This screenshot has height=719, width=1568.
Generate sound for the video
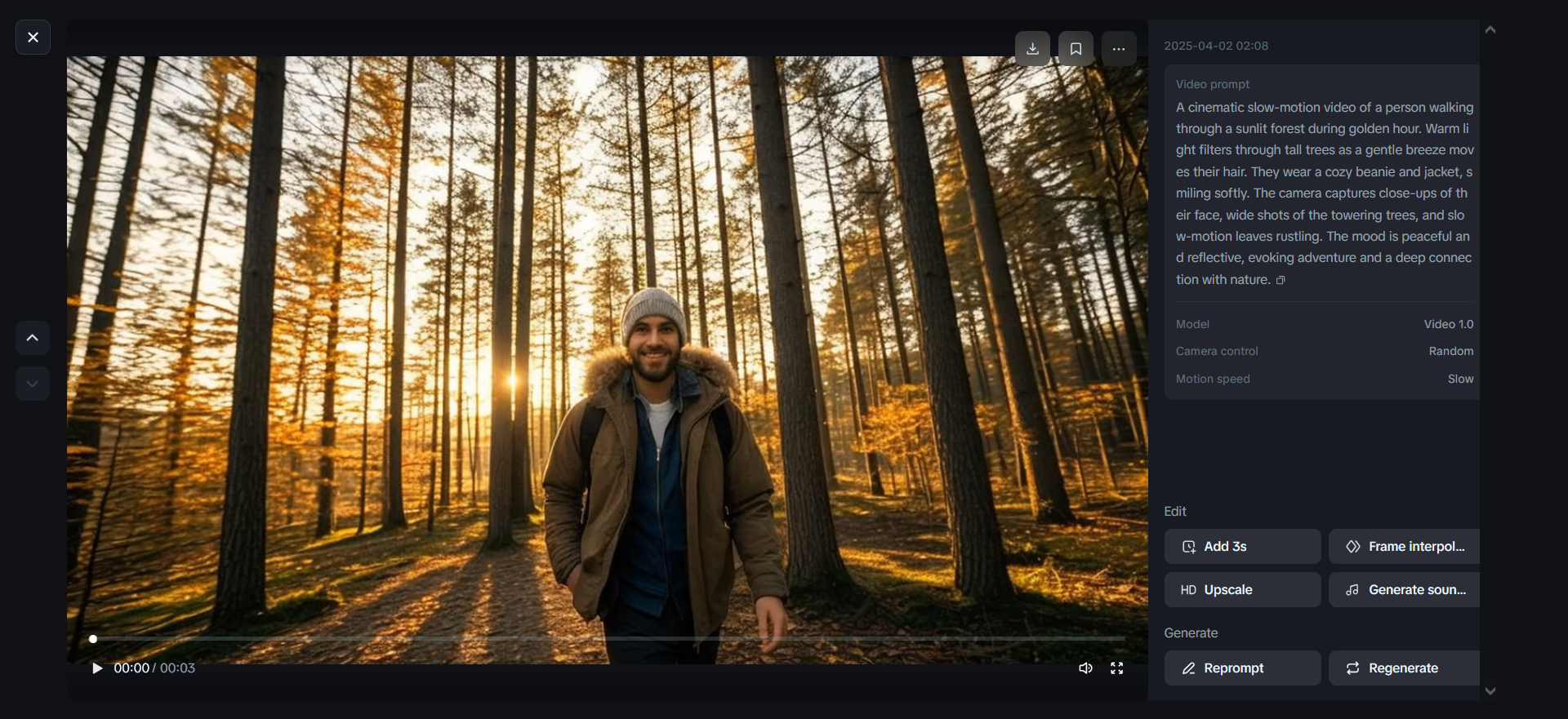(x=1404, y=590)
